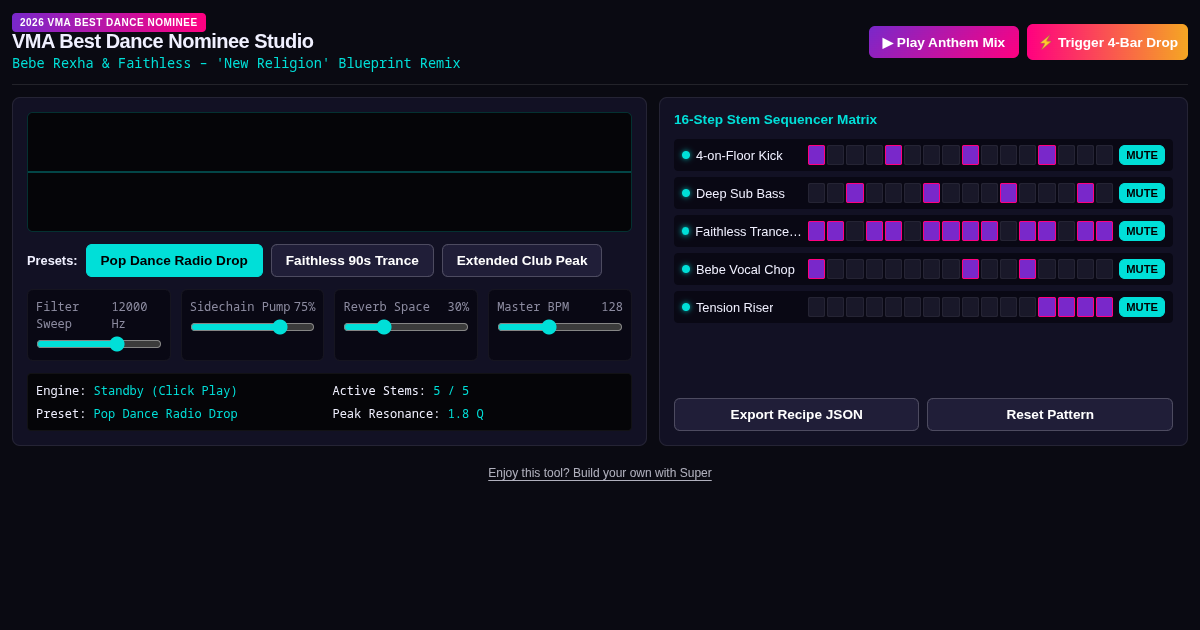This screenshot has height=630, width=1200.
Task: Click the 'Tension Riser' stem label
Action: pos(735,307)
